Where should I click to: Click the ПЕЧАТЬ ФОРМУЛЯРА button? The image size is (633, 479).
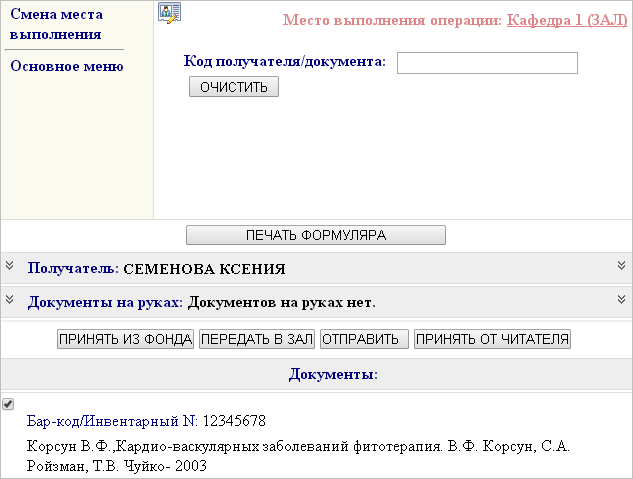pyautogui.click(x=316, y=235)
